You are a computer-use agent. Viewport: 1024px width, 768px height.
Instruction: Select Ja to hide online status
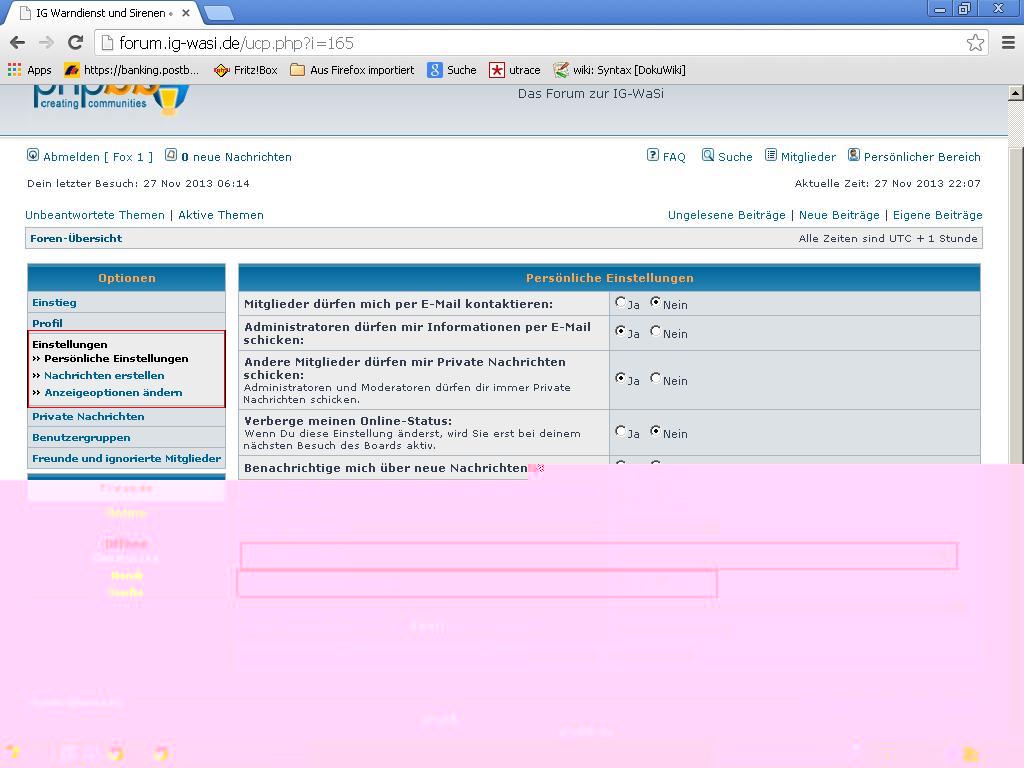(621, 431)
